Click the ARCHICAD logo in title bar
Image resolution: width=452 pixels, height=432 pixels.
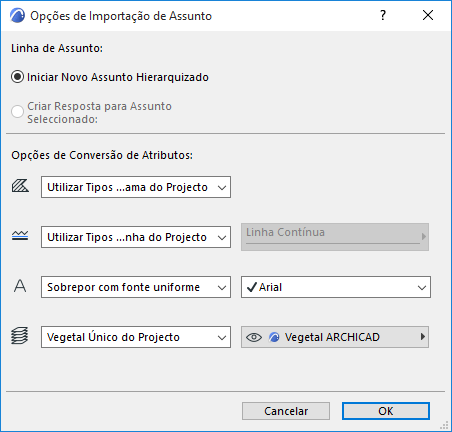[17, 15]
